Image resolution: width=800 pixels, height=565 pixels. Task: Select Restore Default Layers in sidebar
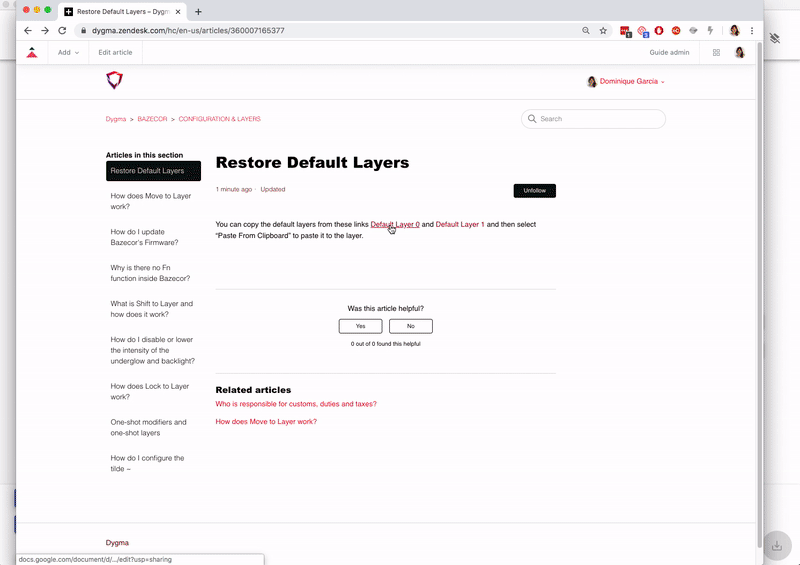(154, 171)
